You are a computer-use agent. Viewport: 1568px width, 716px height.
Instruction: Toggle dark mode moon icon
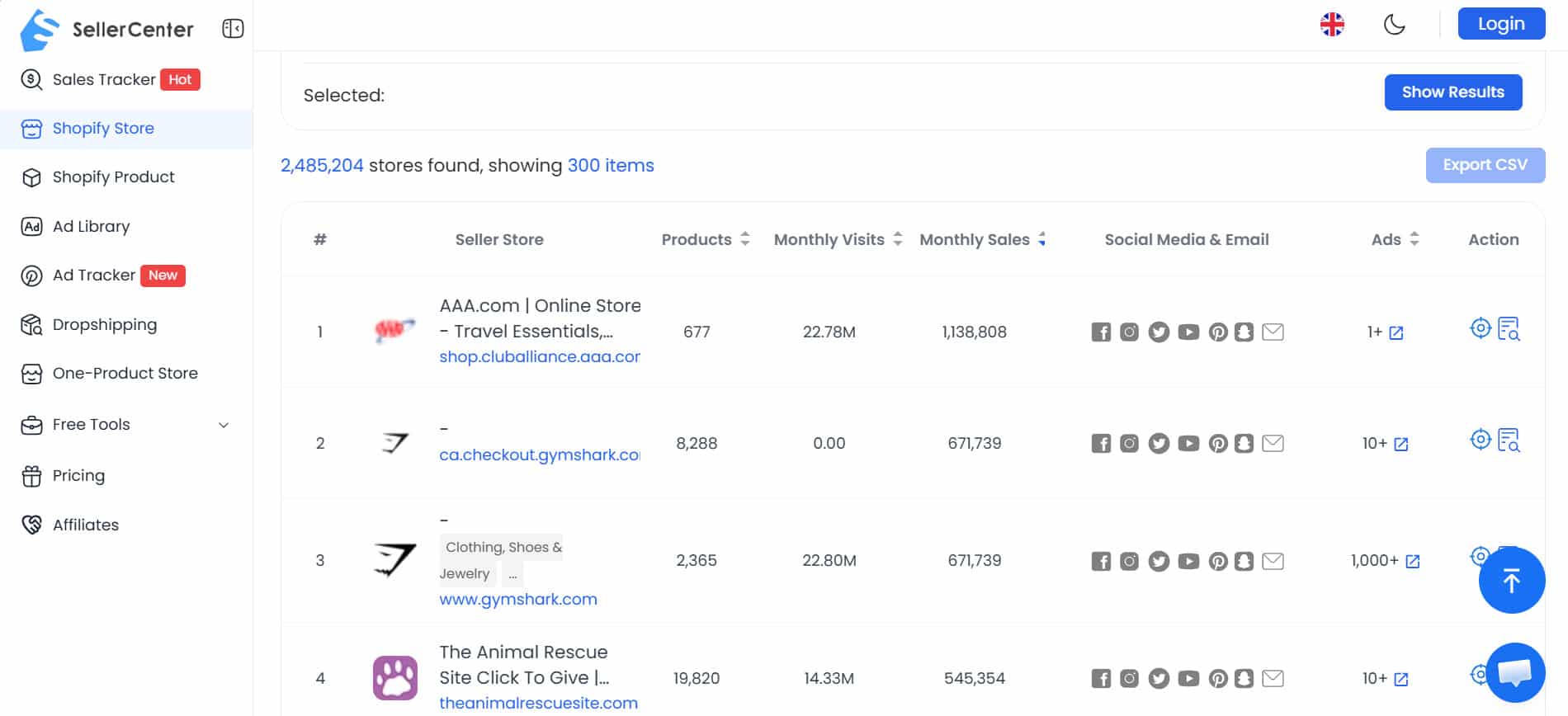pos(1394,24)
